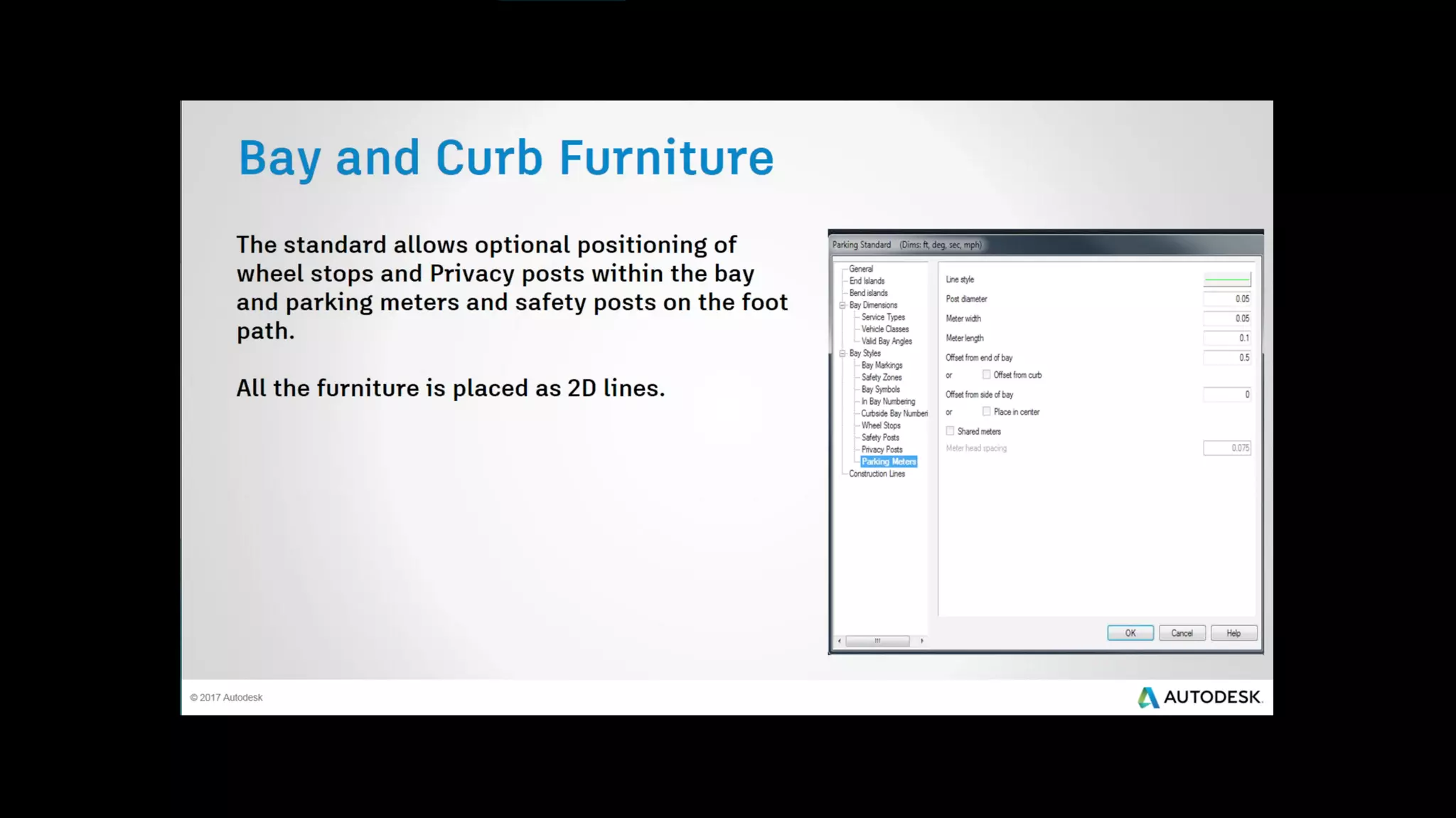
Task: Click the '© 2017 Autodesk' footer text
Action: tap(226, 698)
